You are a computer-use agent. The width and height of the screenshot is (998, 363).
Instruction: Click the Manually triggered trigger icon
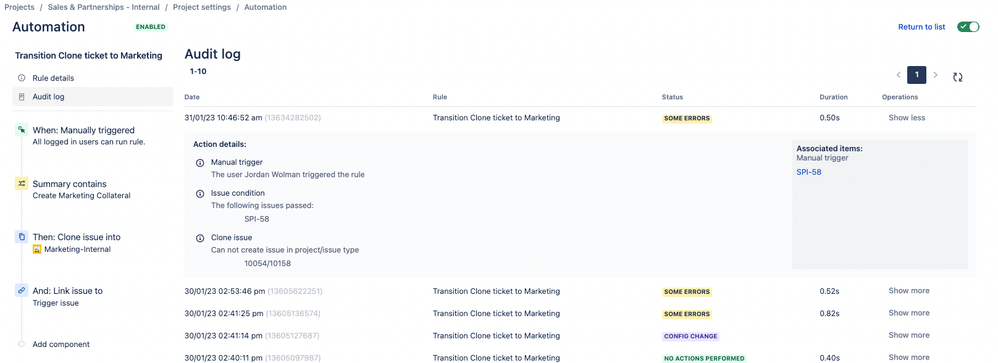[x=22, y=130]
